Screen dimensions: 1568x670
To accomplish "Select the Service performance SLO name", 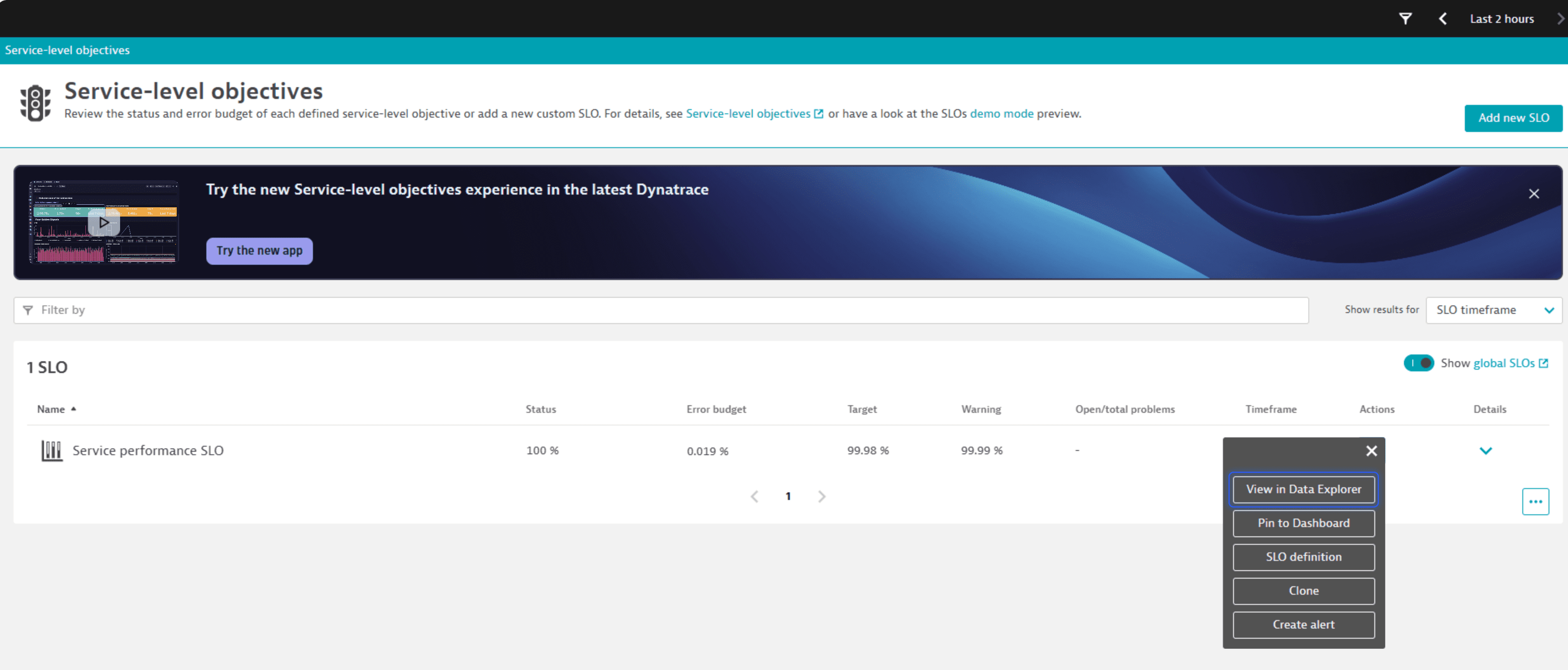I will coord(148,451).
